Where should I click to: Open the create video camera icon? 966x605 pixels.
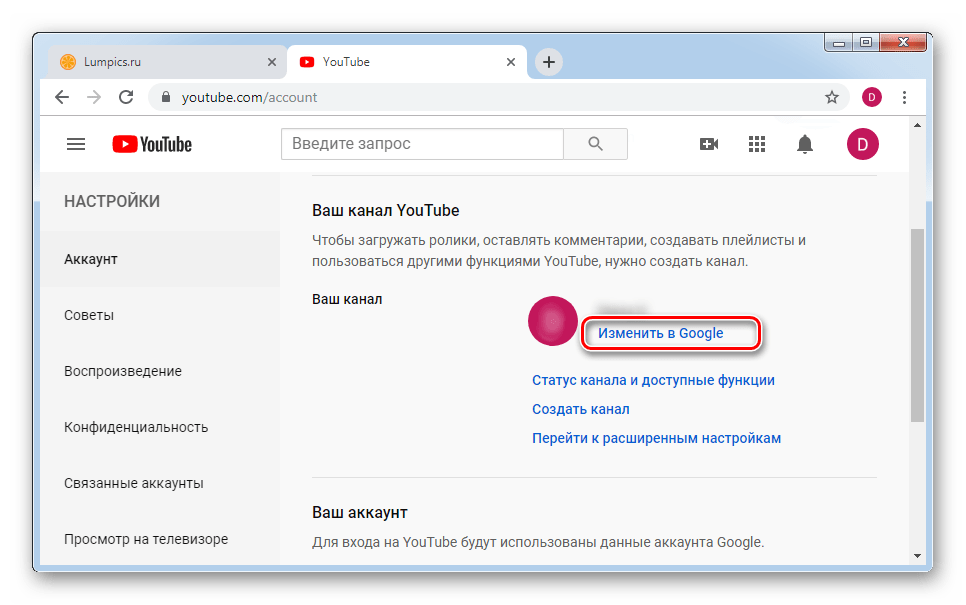point(708,144)
